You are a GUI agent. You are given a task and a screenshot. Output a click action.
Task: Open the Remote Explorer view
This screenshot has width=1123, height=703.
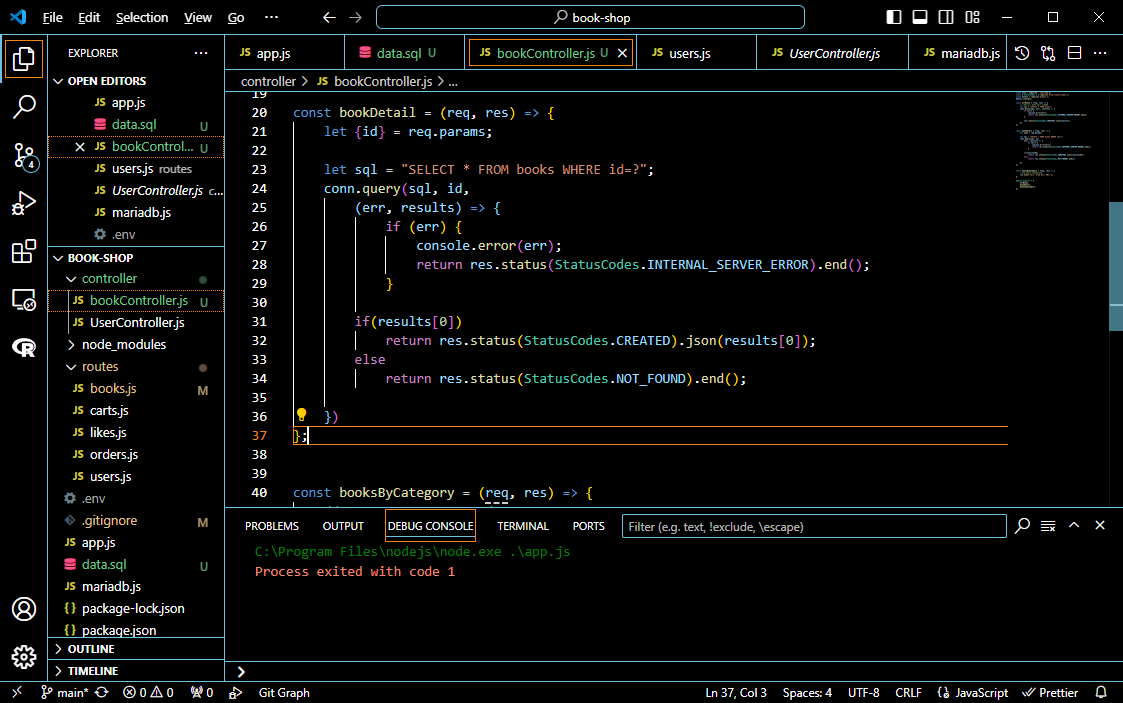(24, 299)
